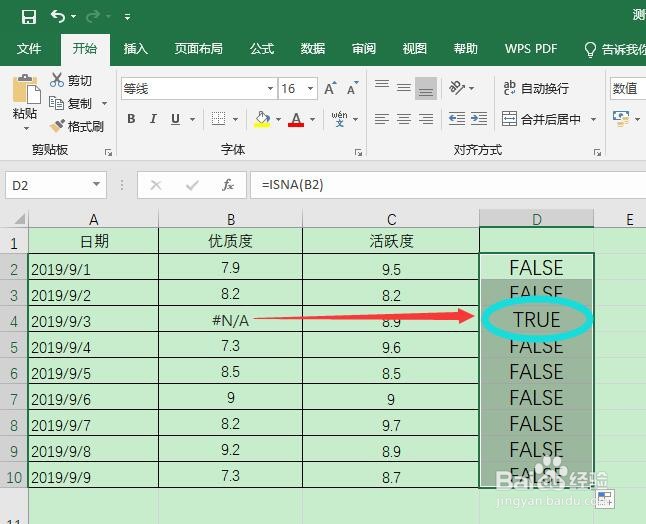This screenshot has width=646, height=524.
Task: Click the horizontal Center align icon
Action: click(x=404, y=119)
